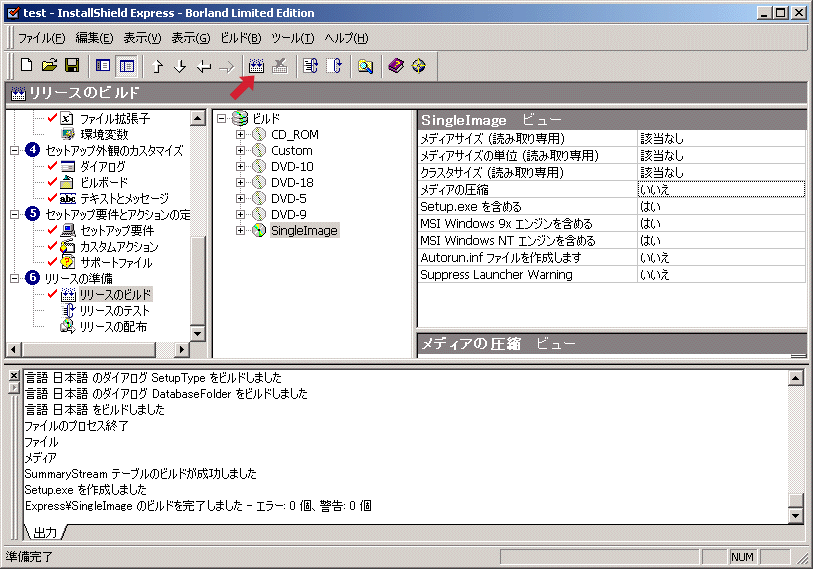813x569 pixels.
Task: Click the メディアの圧縮 value いいえ
Action: (721, 189)
